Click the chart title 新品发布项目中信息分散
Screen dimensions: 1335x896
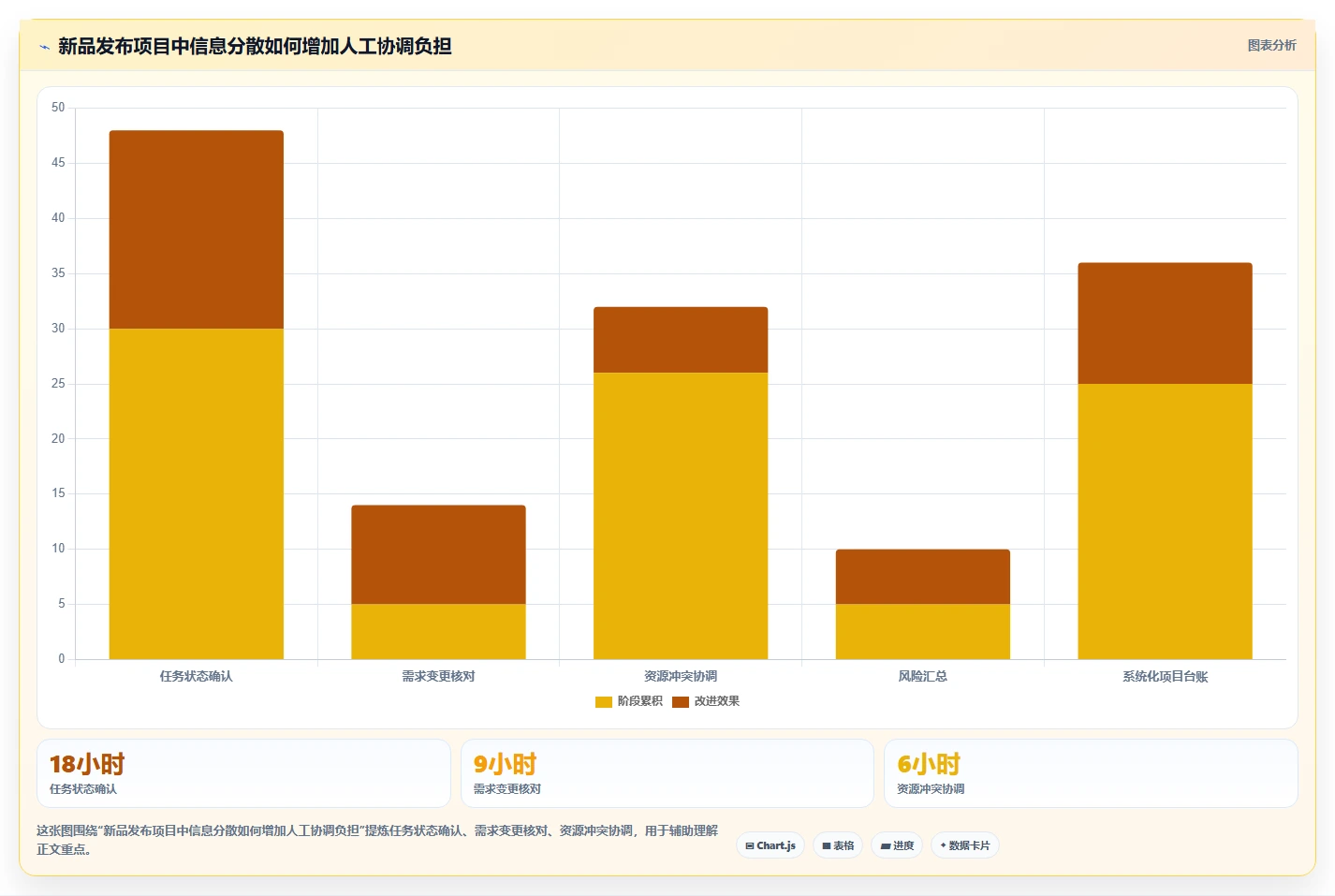click(x=255, y=46)
